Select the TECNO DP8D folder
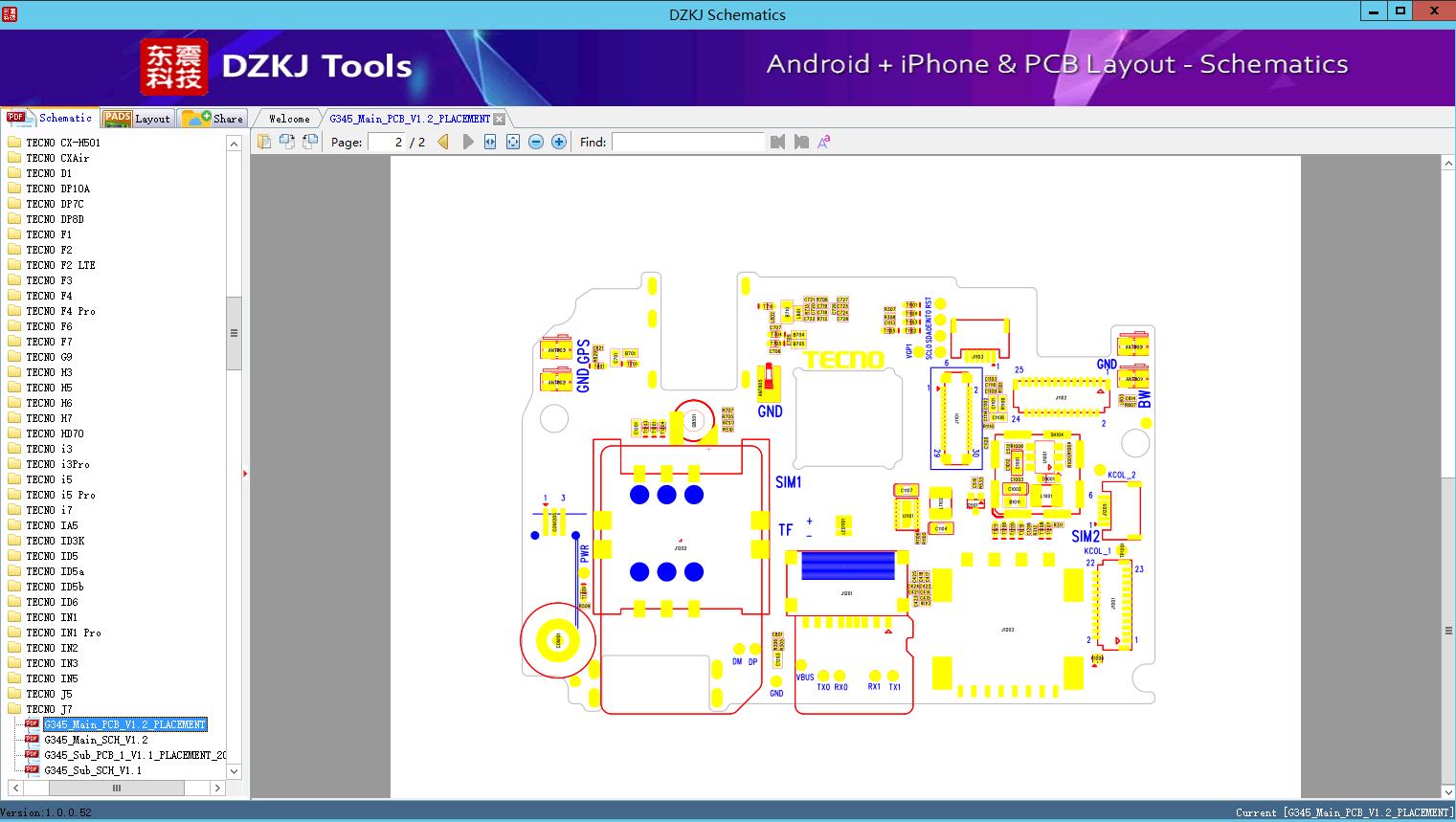The height and width of the screenshot is (822, 1456). tap(55, 219)
